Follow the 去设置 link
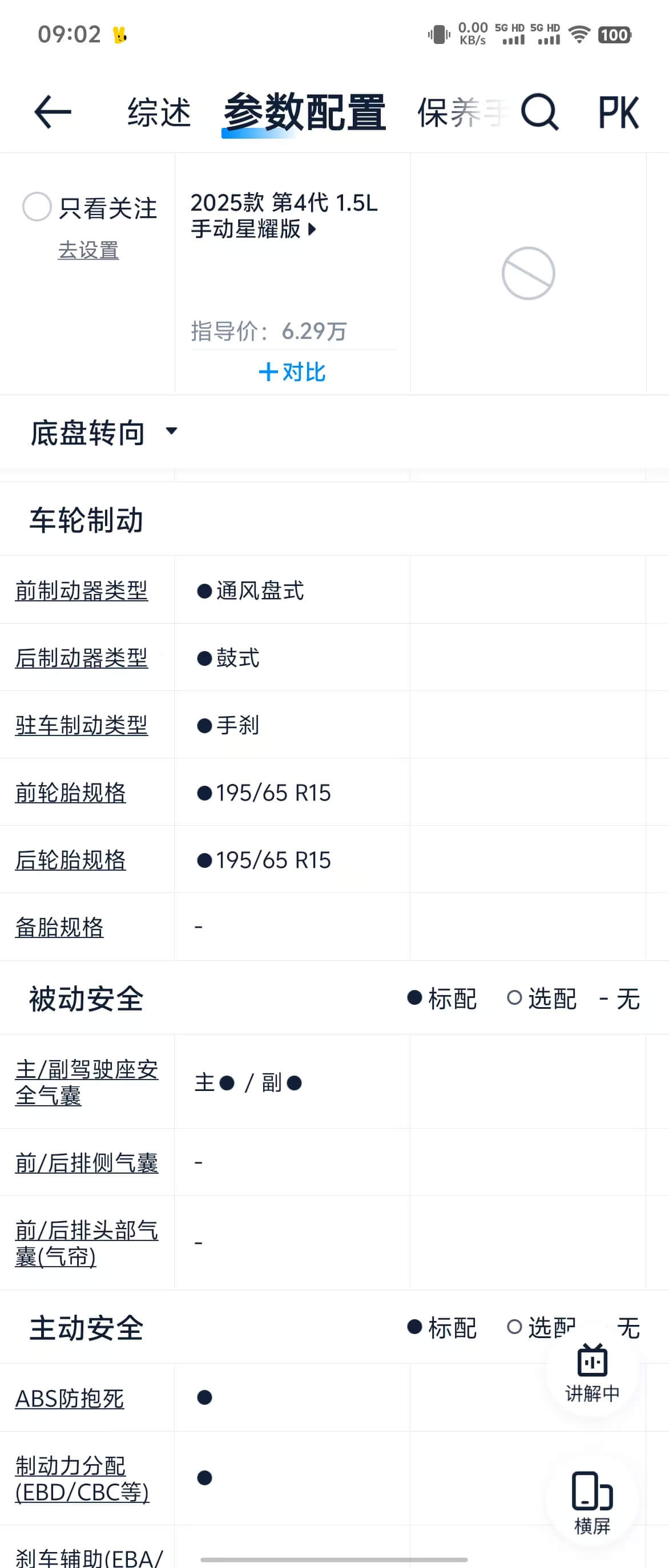 click(88, 250)
